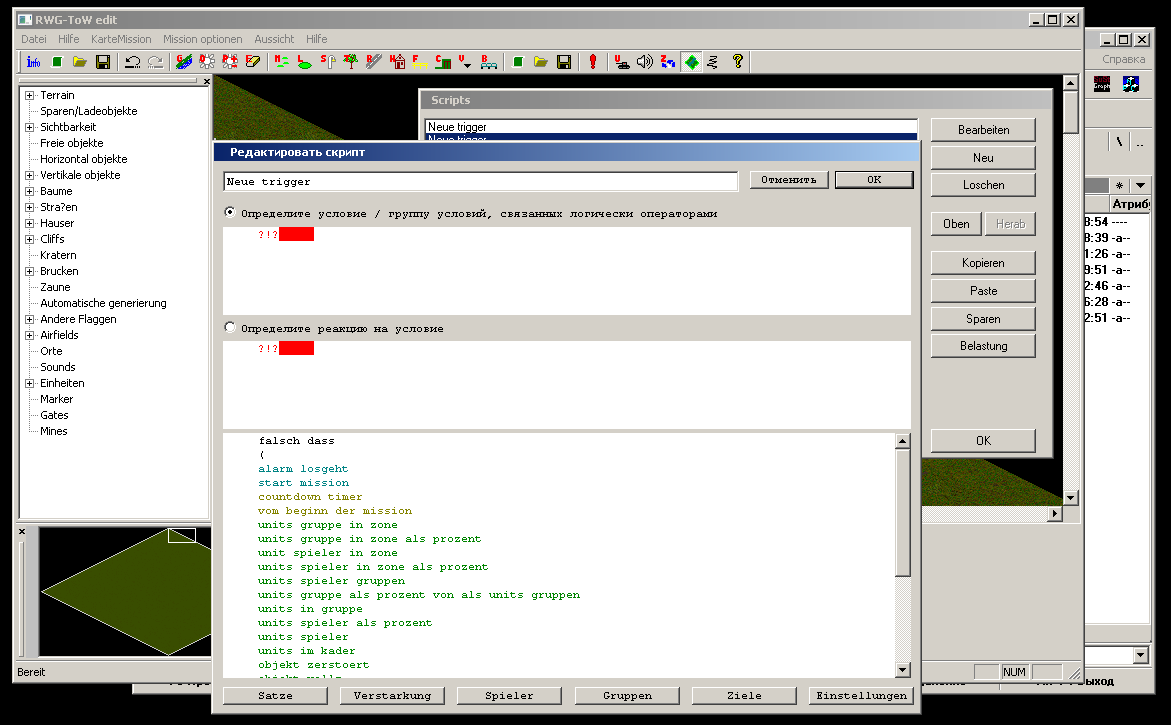Viewport: 1171px width, 725px height.
Task: Open the Info toolbar icon
Action: 34,62
